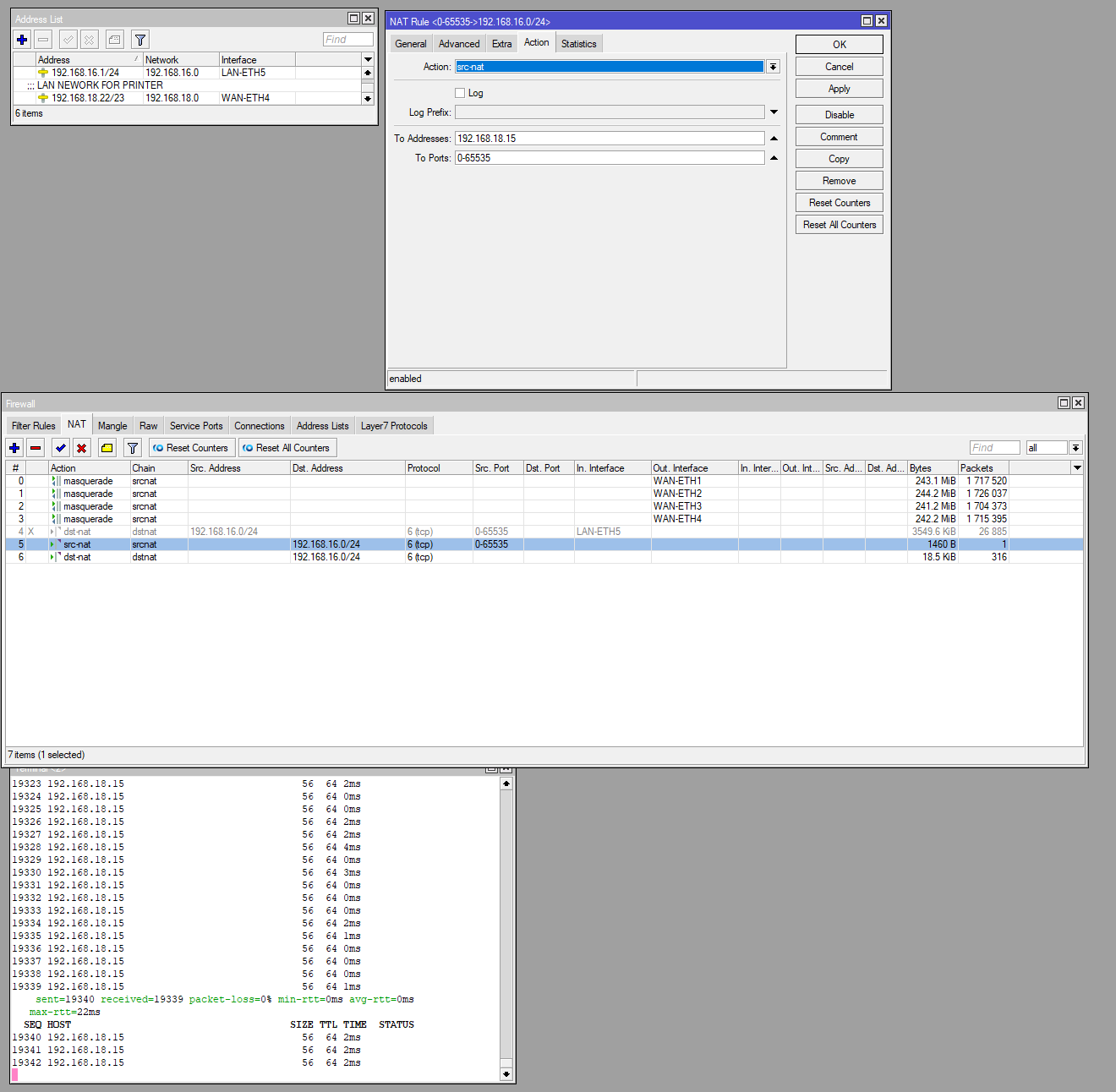Open the filter funnel in Firewall toolbar
This screenshot has height=1092, width=1116.
point(133,448)
